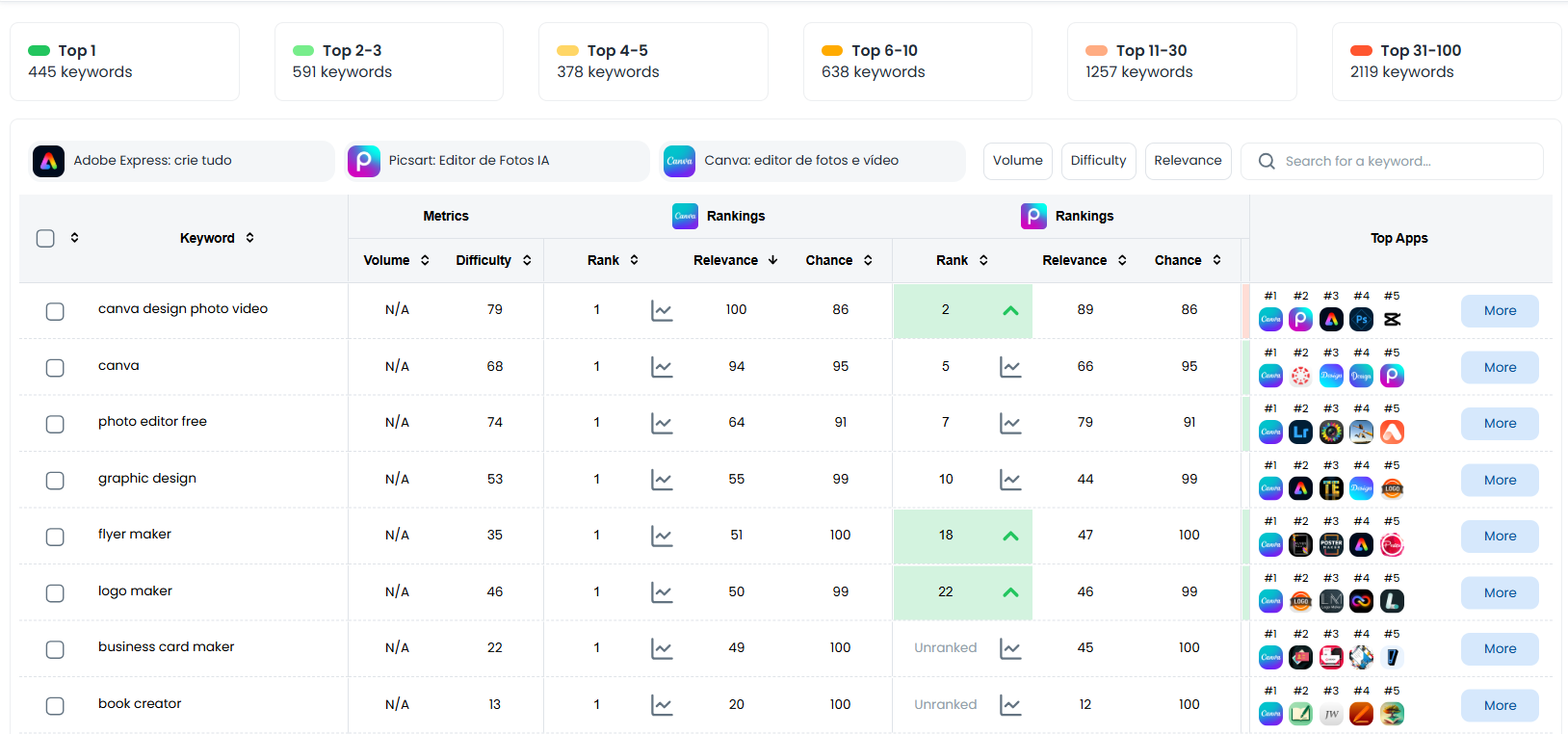
Task: Focus the 'Search for a keyword' field
Action: point(1392,161)
